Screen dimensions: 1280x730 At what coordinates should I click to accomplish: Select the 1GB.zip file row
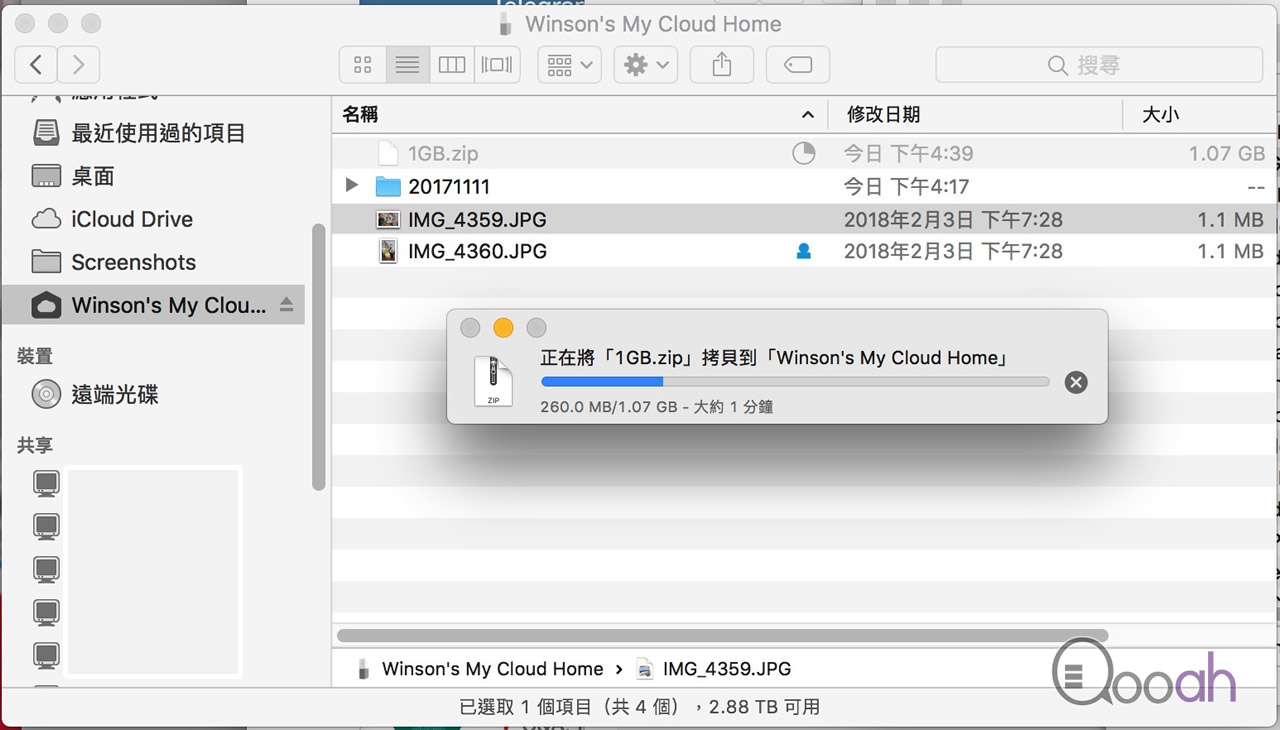coord(804,153)
